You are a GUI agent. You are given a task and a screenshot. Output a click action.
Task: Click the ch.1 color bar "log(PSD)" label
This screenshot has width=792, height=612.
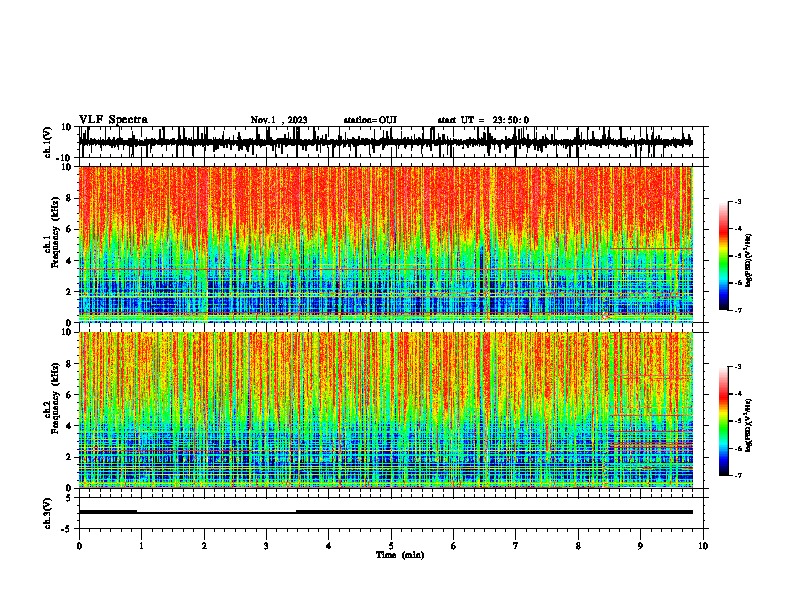748,261
